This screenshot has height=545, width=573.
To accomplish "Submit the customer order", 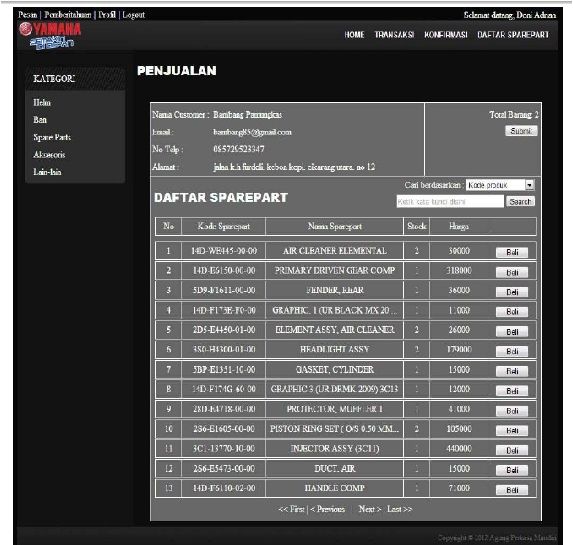I will 521,131.
